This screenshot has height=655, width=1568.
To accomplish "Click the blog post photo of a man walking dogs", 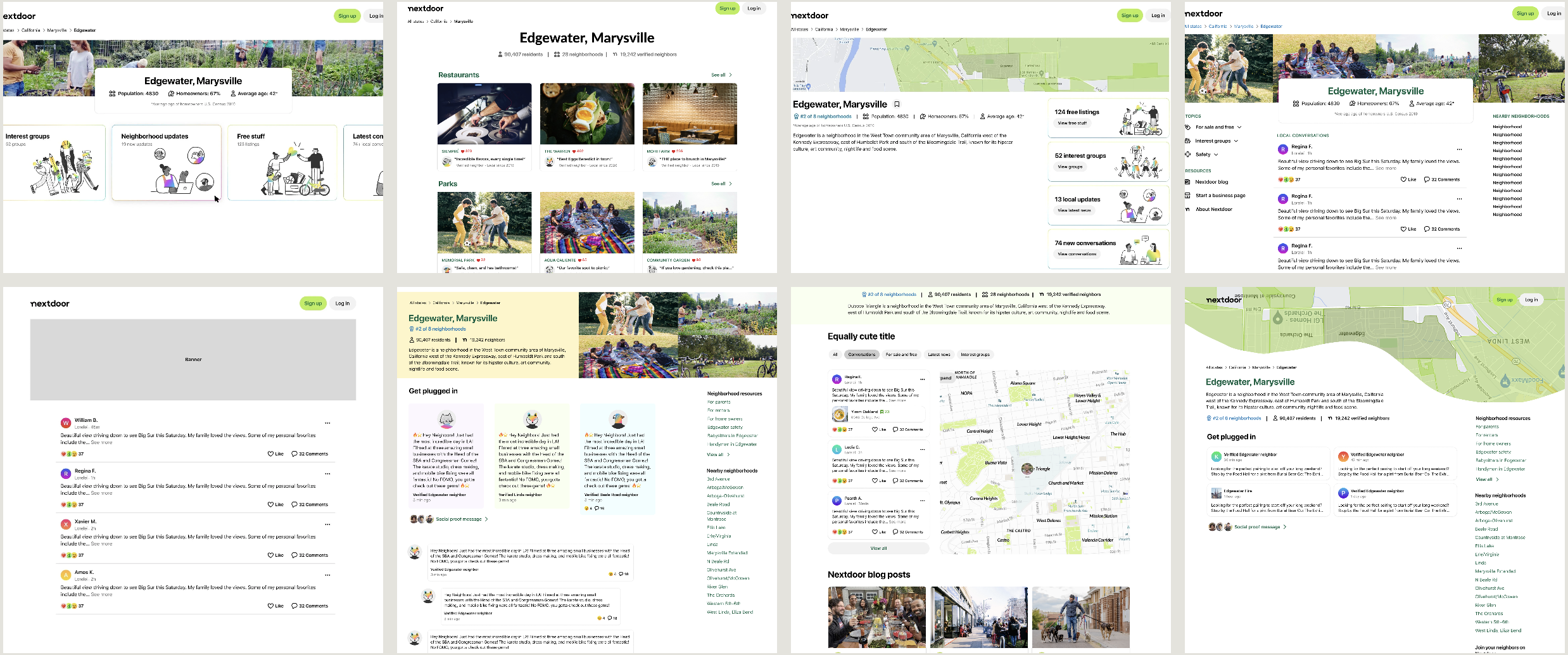I will 1081,617.
